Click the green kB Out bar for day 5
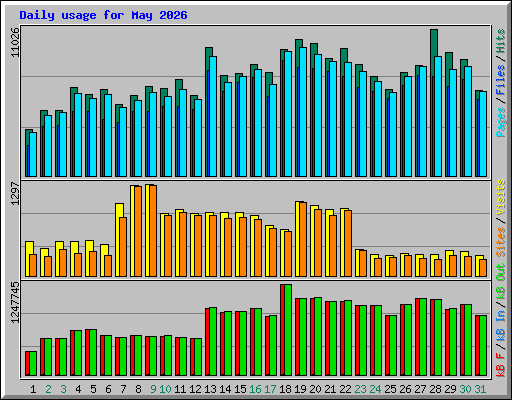 click(x=93, y=353)
